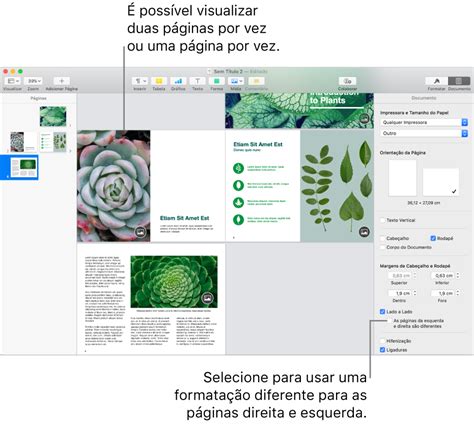Click the large pink succulent photo

pyautogui.click(x=114, y=186)
